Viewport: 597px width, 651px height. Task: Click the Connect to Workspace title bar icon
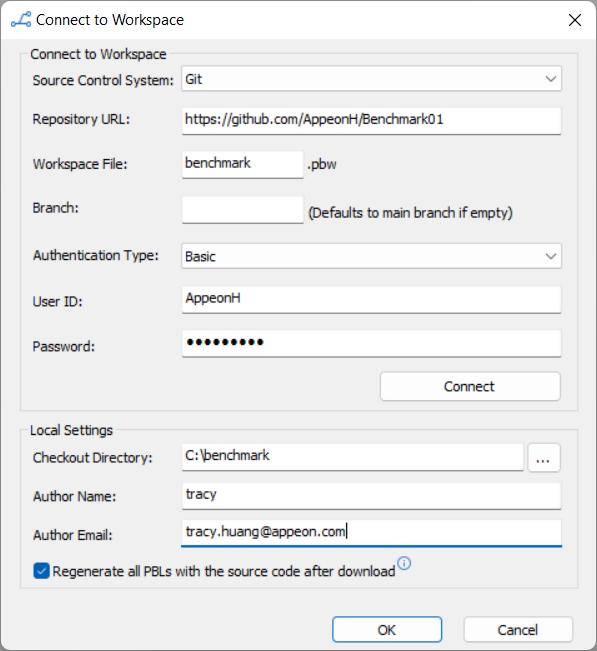pyautogui.click(x=21, y=20)
